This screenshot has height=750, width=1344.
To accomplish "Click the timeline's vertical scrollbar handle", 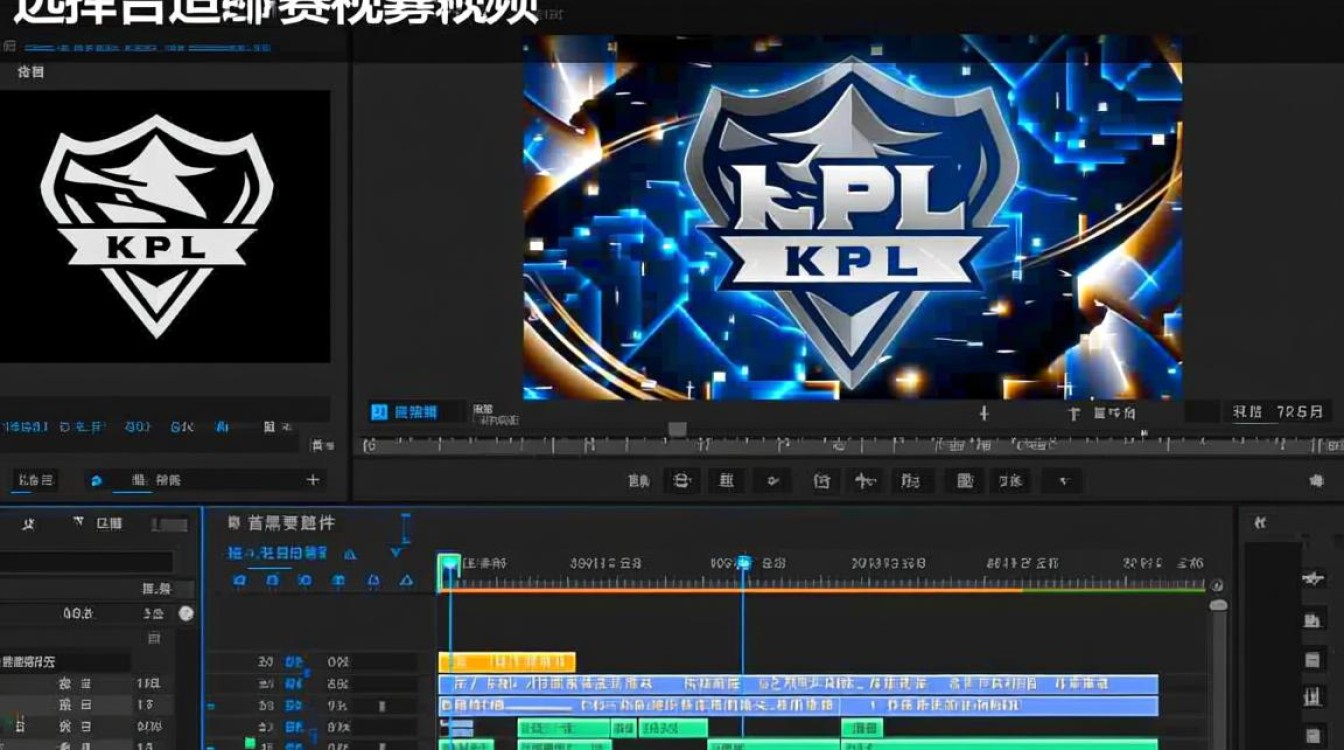I will (1218, 605).
